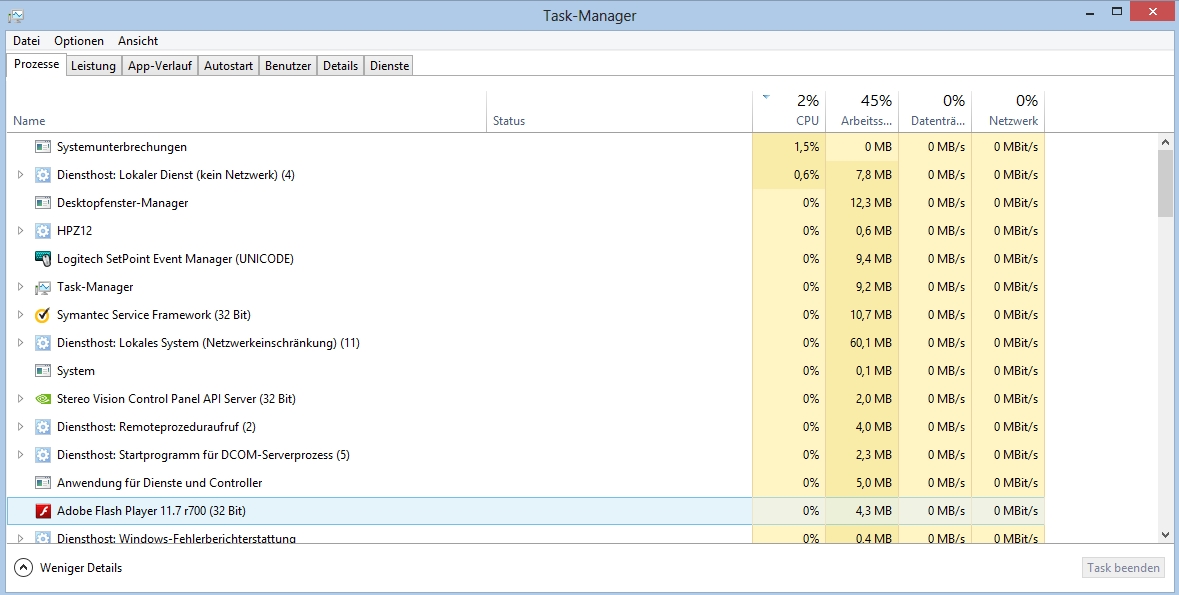This screenshot has width=1179, height=595.
Task: Collapse view with Weniger Details arrow
Action: [x=23, y=568]
